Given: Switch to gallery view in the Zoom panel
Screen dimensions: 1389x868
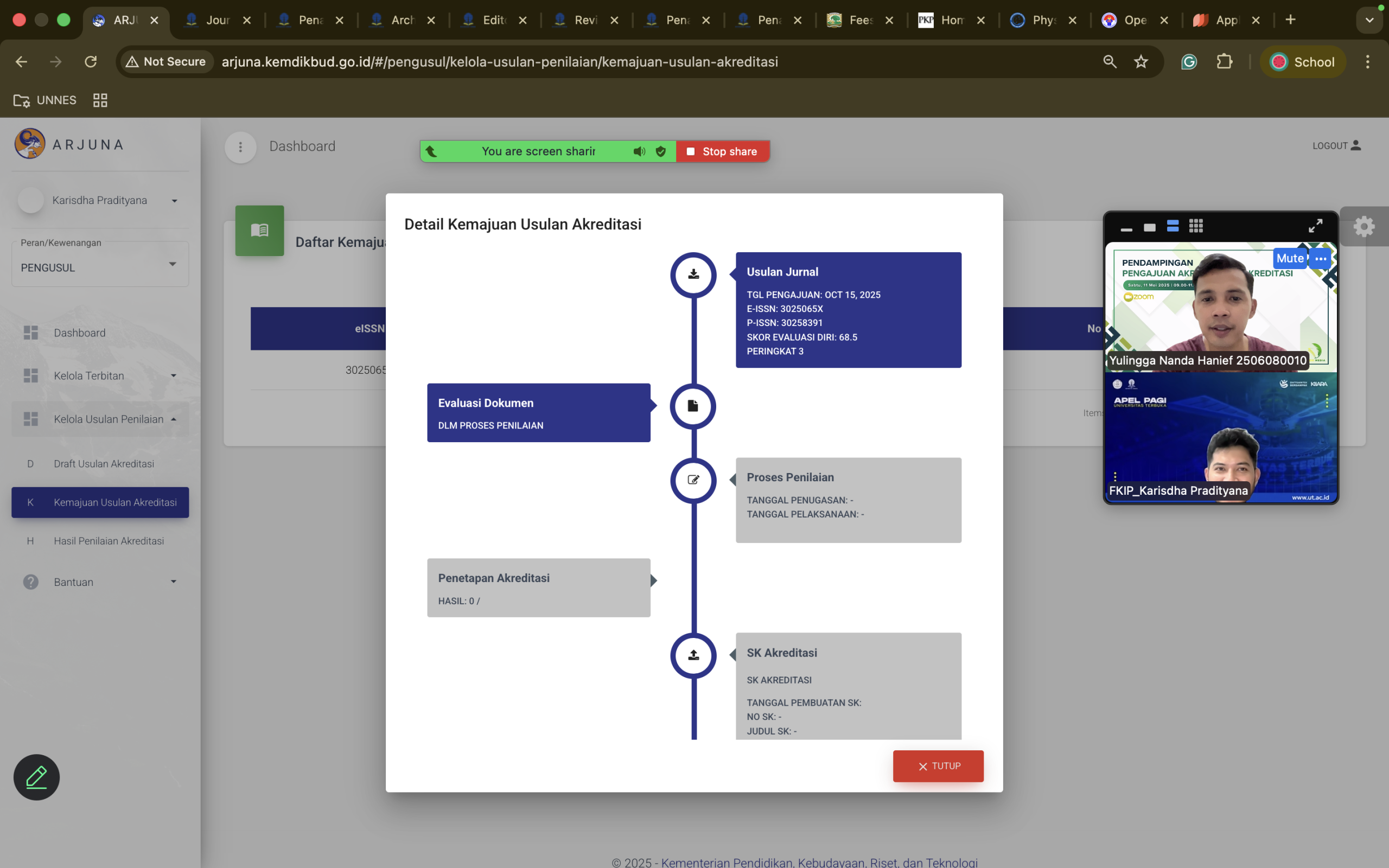Looking at the screenshot, I should coord(1196,226).
